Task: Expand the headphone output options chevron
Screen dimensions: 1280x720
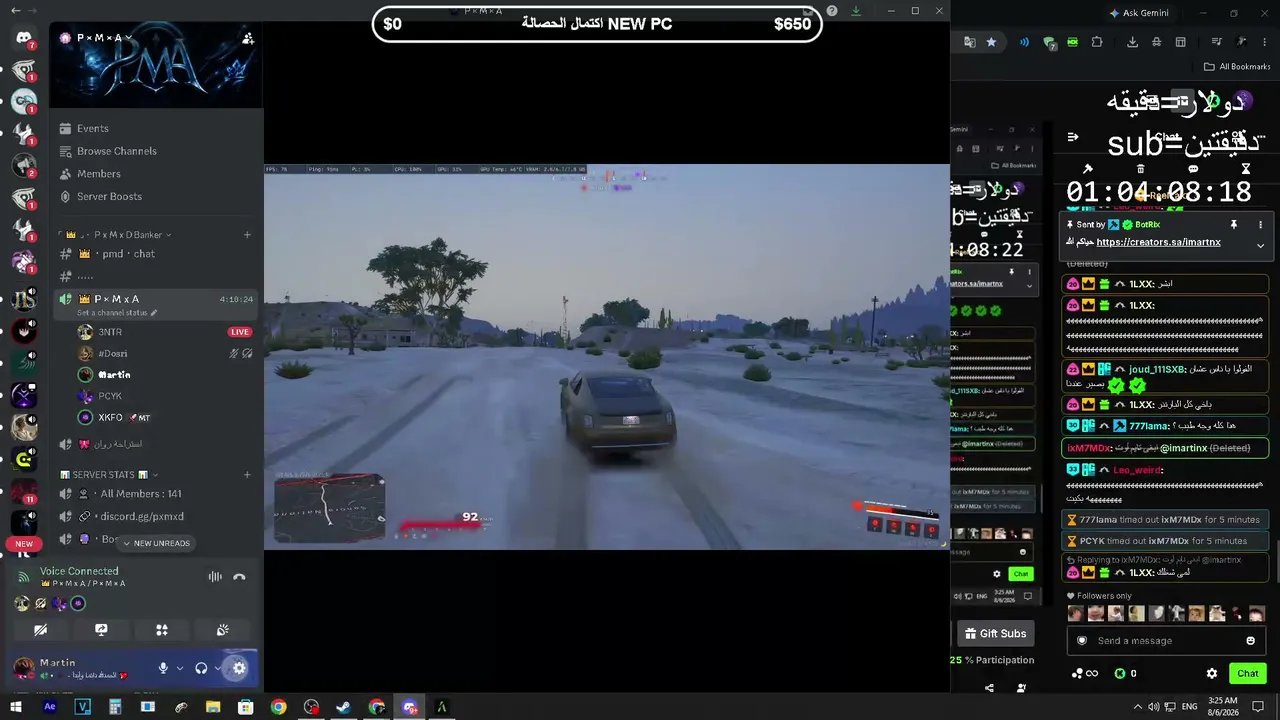Action: tap(217, 668)
